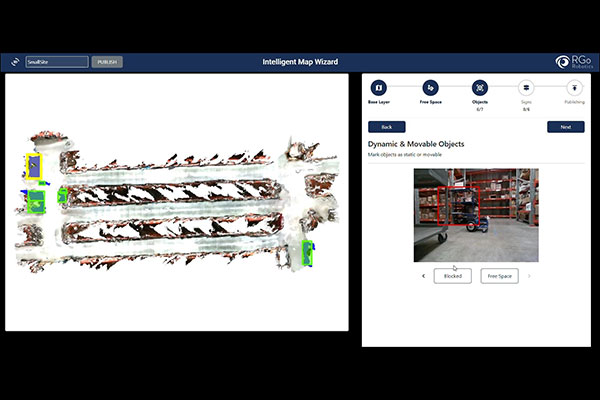Select the green object at map's lower right

(307, 253)
